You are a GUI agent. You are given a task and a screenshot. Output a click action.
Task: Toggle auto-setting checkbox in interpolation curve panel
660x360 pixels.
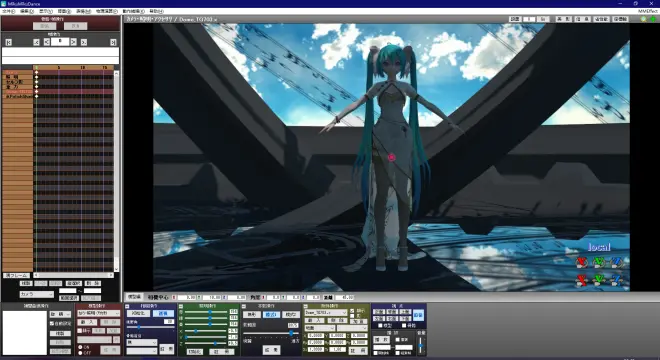(x=52, y=323)
